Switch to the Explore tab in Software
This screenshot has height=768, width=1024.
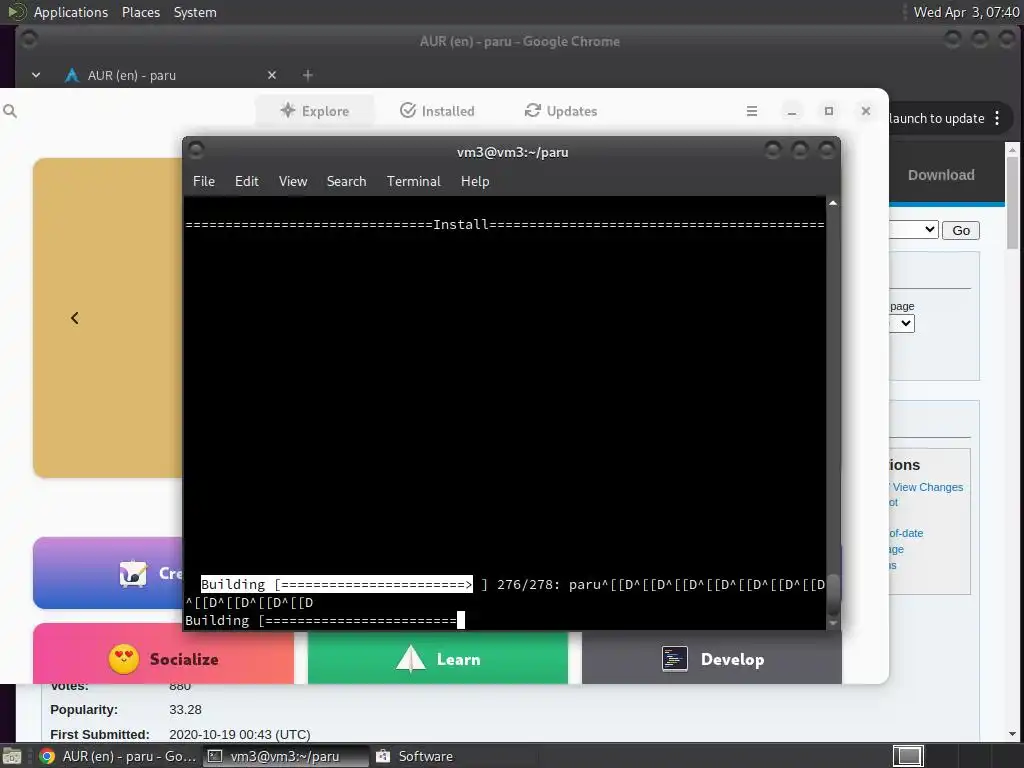315,111
